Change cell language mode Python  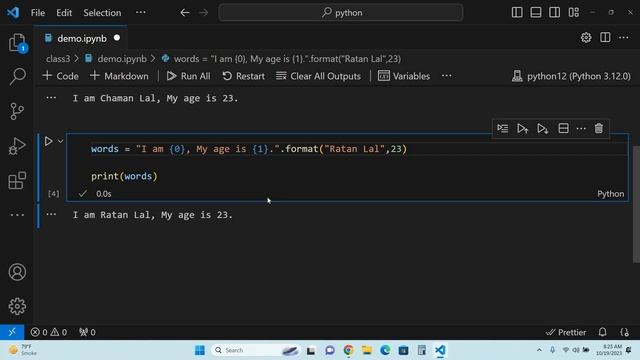pyautogui.click(x=611, y=194)
